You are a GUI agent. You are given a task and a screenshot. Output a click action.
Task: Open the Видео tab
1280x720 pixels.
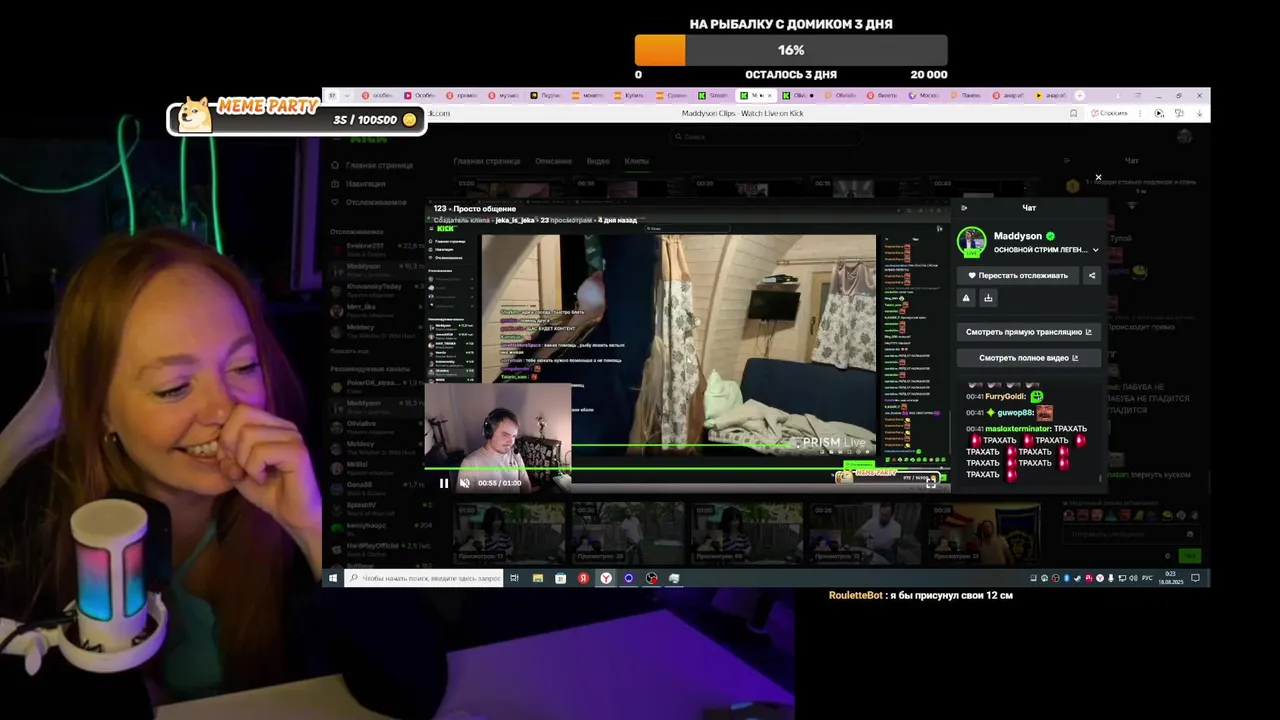(x=598, y=161)
